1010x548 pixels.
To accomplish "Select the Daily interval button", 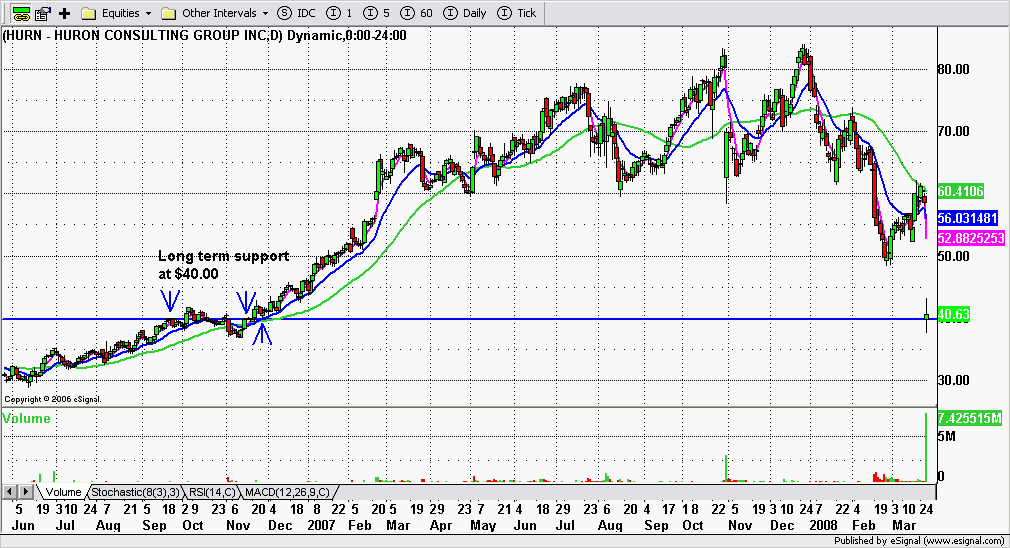I will click(465, 13).
